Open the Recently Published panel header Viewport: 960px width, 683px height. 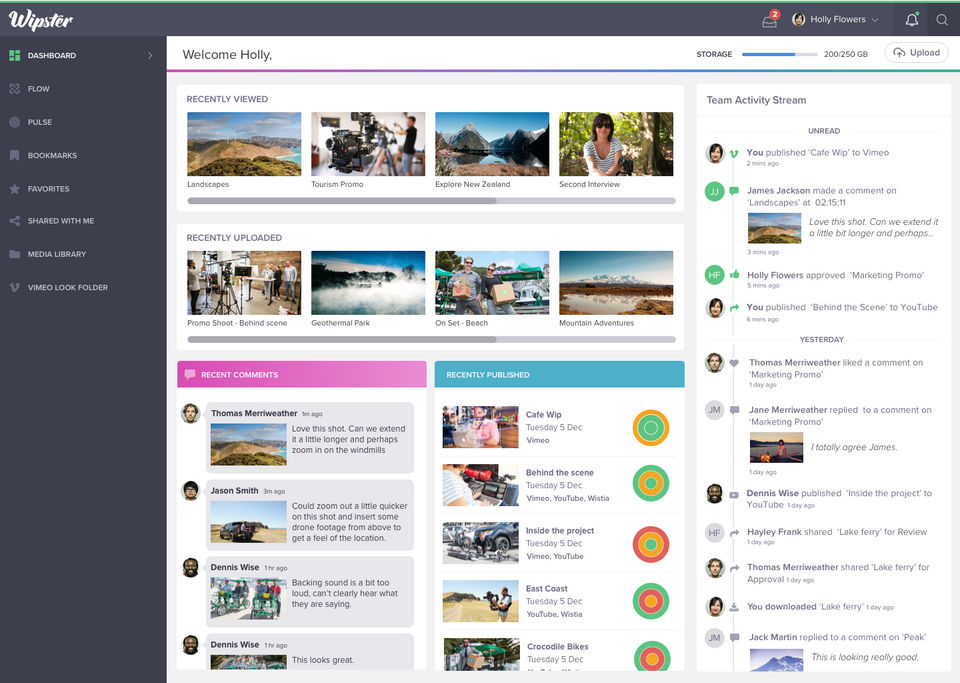coord(560,375)
